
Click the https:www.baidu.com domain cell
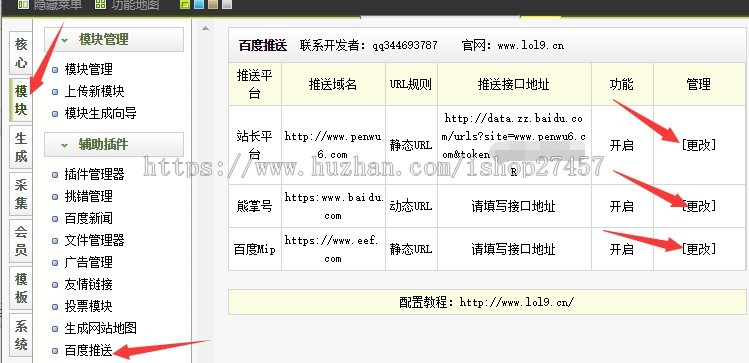pyautogui.click(x=334, y=206)
